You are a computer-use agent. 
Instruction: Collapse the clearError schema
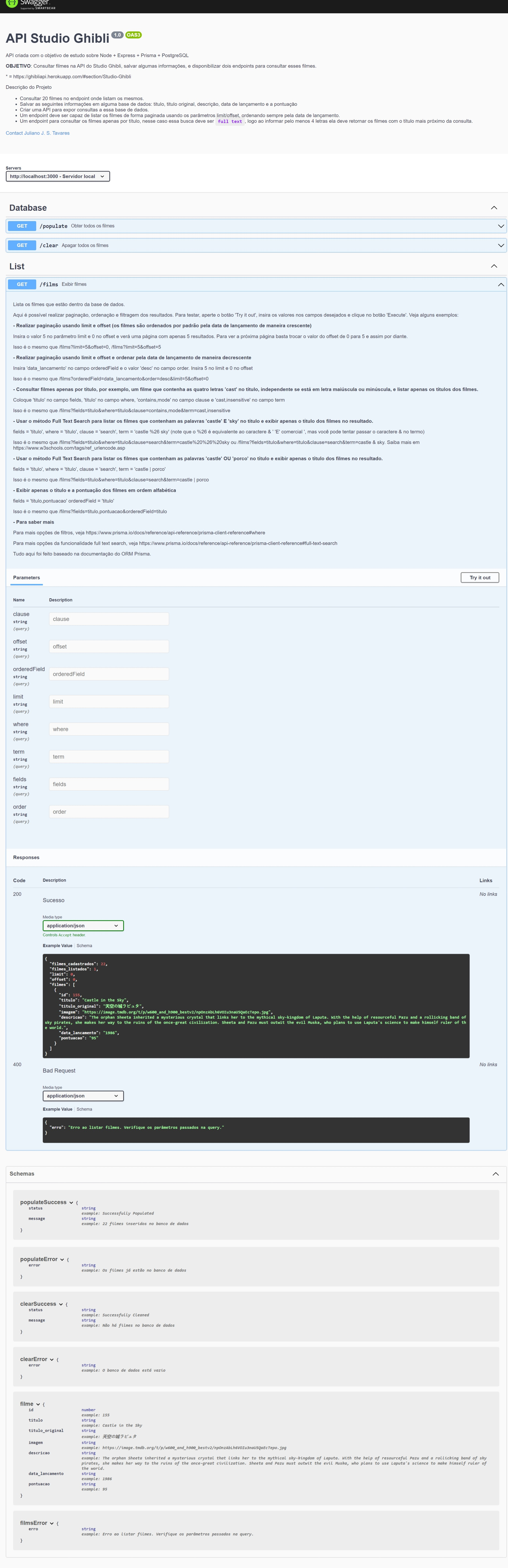coord(52,1359)
